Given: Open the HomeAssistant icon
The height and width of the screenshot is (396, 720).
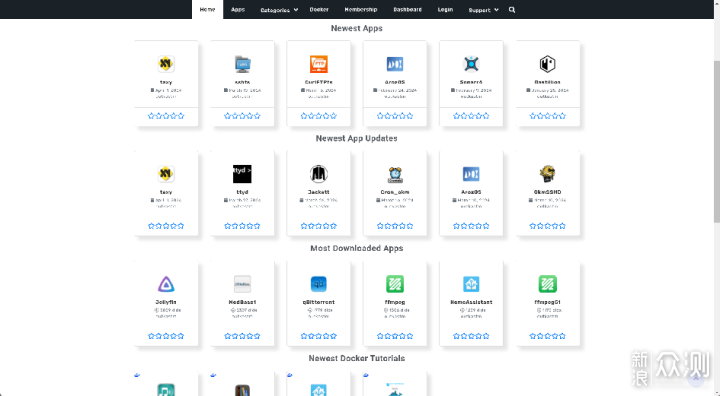Looking at the screenshot, I should 471,284.
